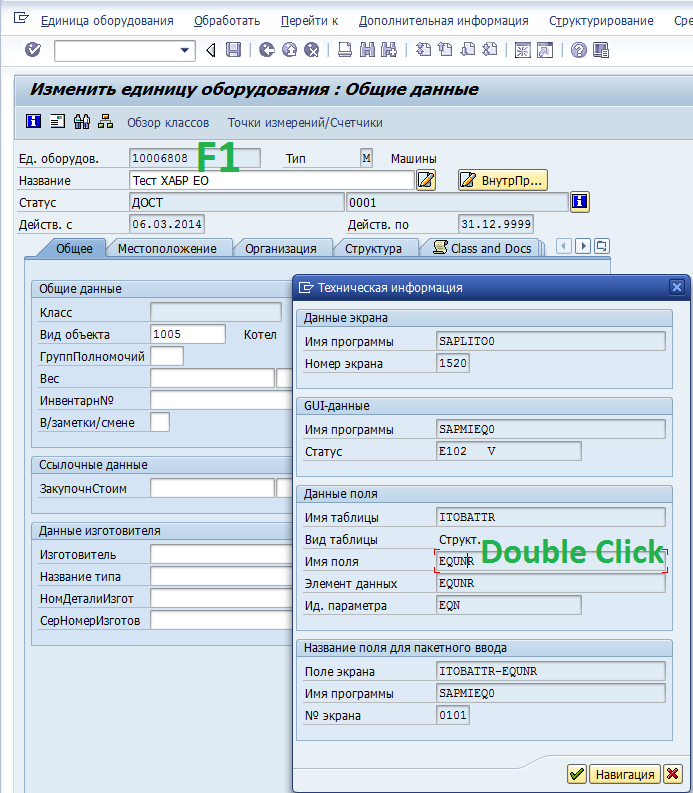Click the window menu icon left of menu bar
The image size is (693, 793).
click(21, 19)
